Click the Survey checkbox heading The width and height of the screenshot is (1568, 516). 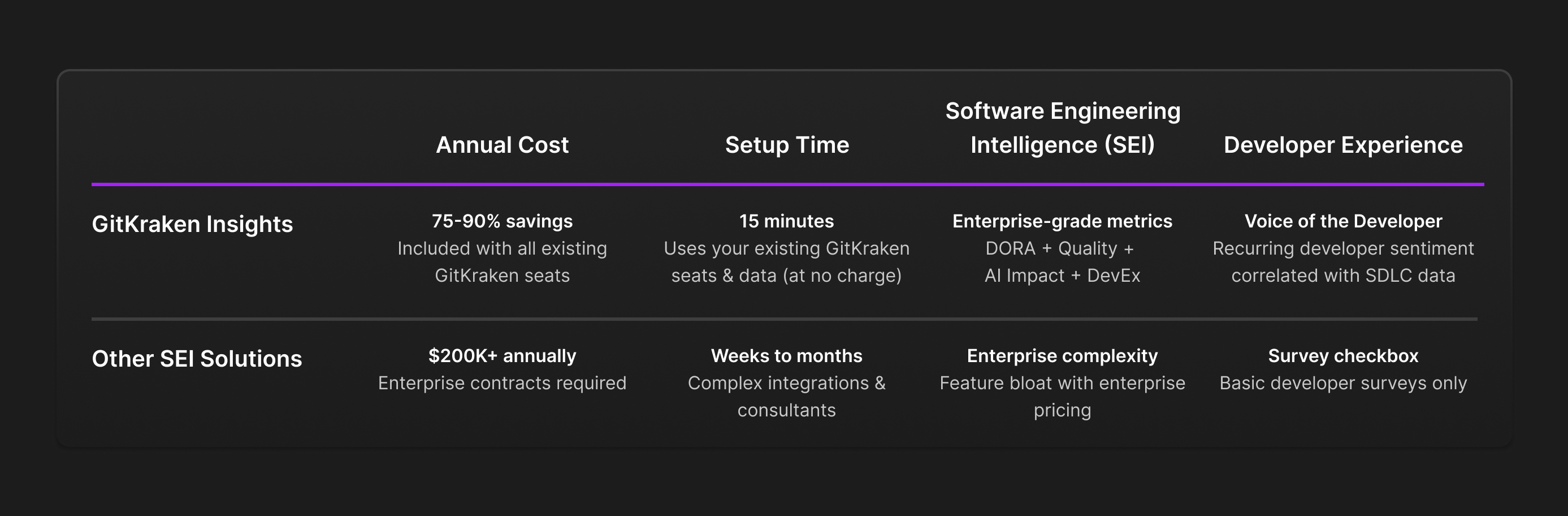click(x=1343, y=356)
